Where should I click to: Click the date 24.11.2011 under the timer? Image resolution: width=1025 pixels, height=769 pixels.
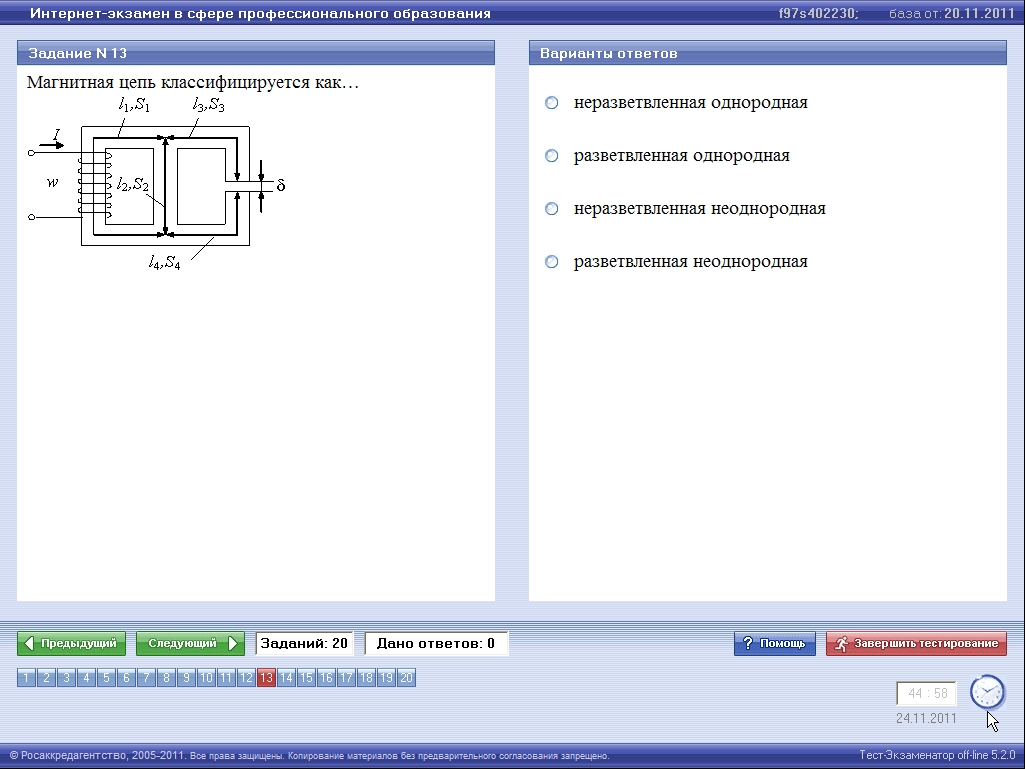point(926,718)
